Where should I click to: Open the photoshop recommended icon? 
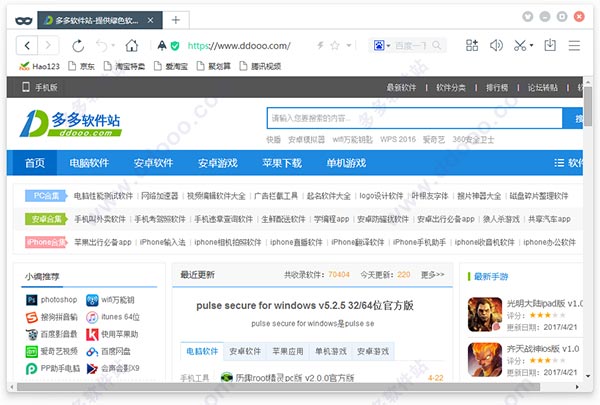click(31, 300)
